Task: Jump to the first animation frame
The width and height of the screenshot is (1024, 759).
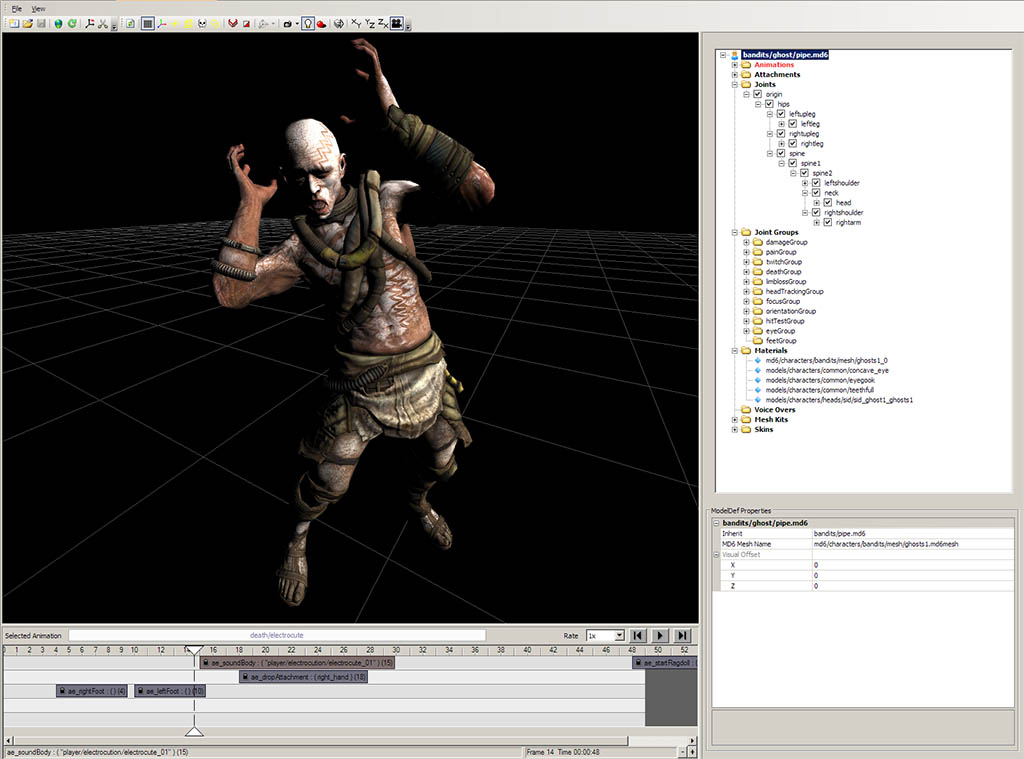Action: [x=638, y=635]
